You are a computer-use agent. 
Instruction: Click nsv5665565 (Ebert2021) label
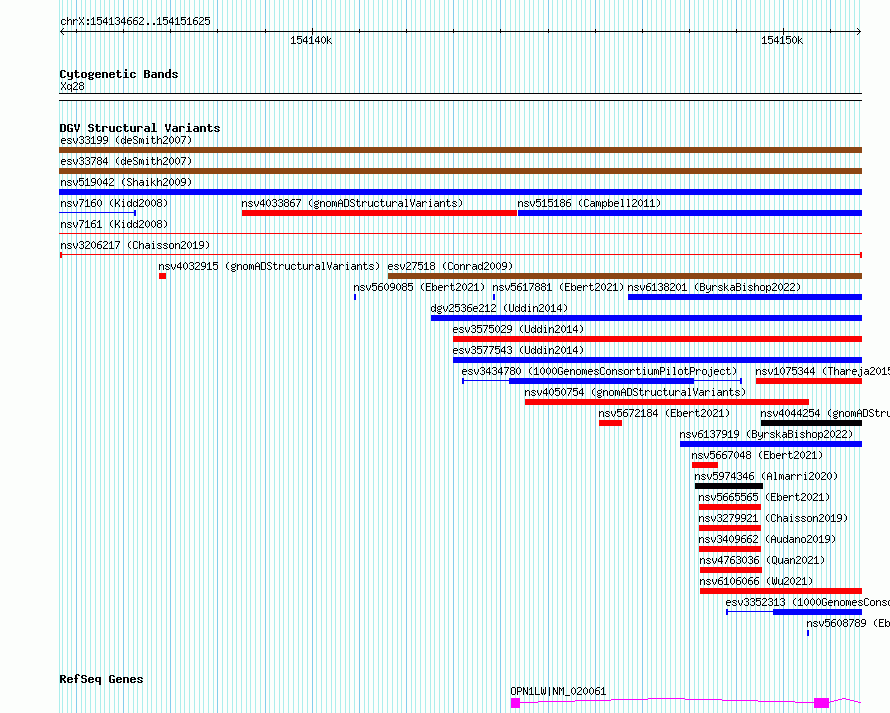coord(764,497)
